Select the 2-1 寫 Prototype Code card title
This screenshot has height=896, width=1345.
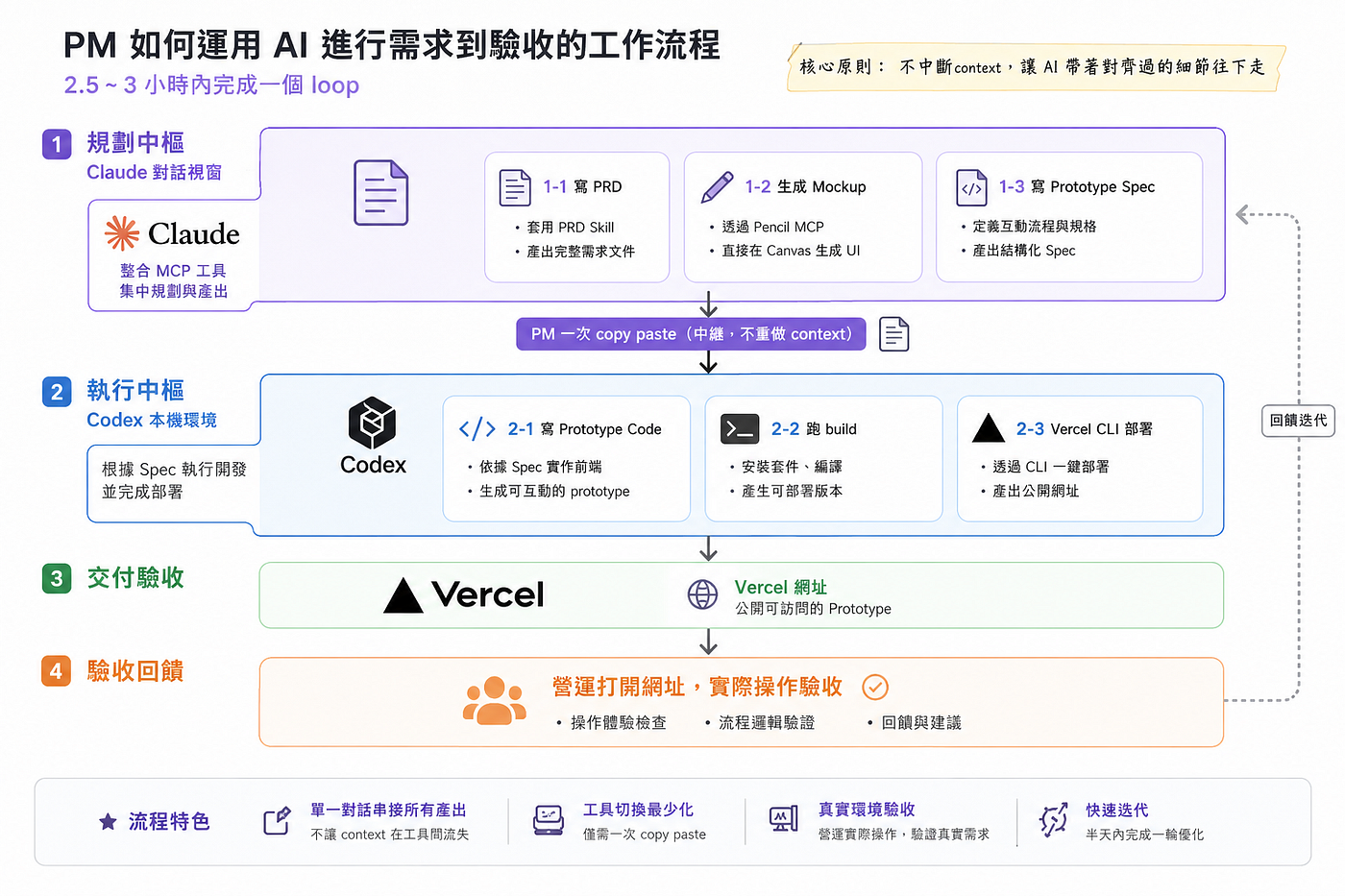(x=584, y=429)
